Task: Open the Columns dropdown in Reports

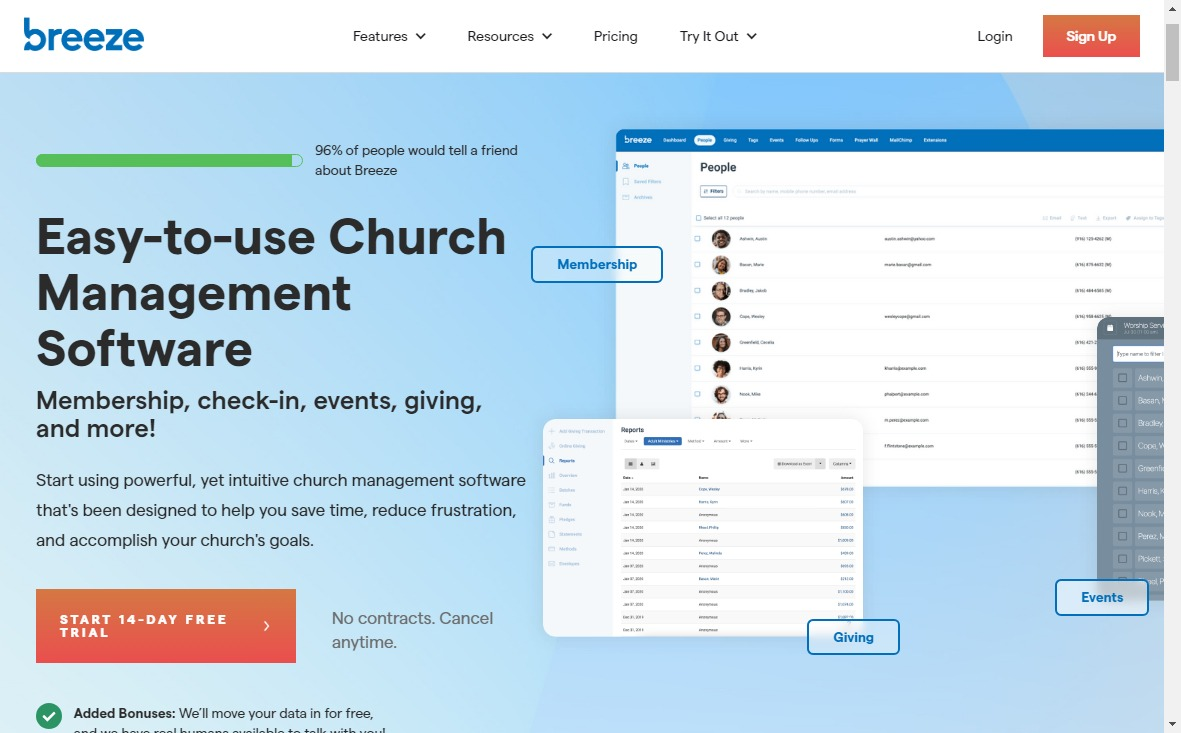Action: coord(842,464)
